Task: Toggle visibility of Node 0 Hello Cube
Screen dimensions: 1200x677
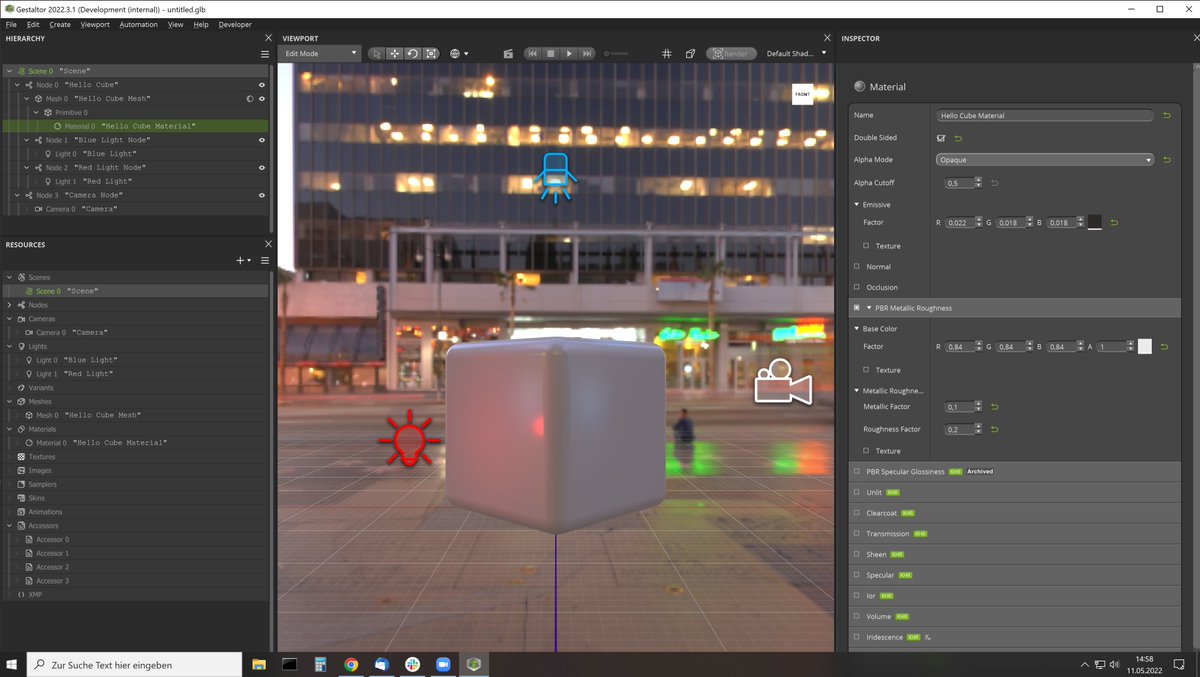Action: point(262,85)
